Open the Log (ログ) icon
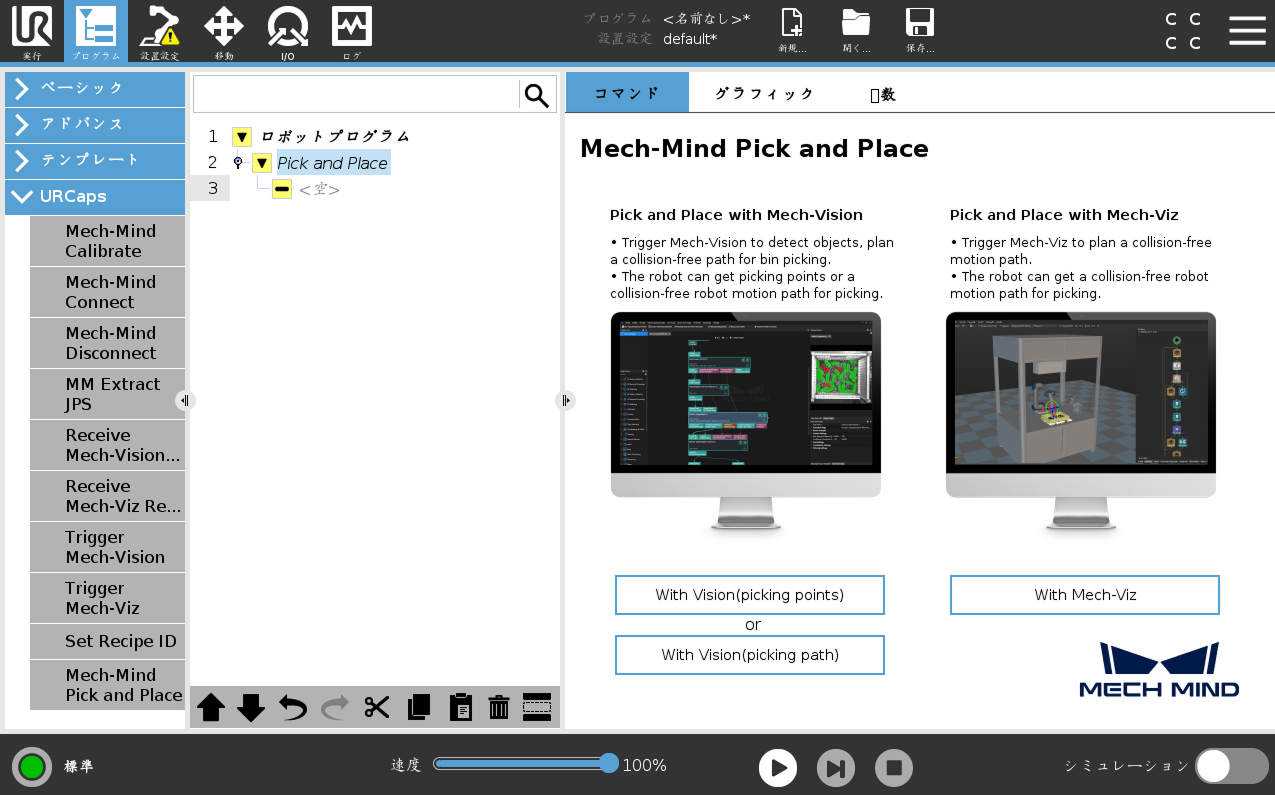 tap(352, 32)
